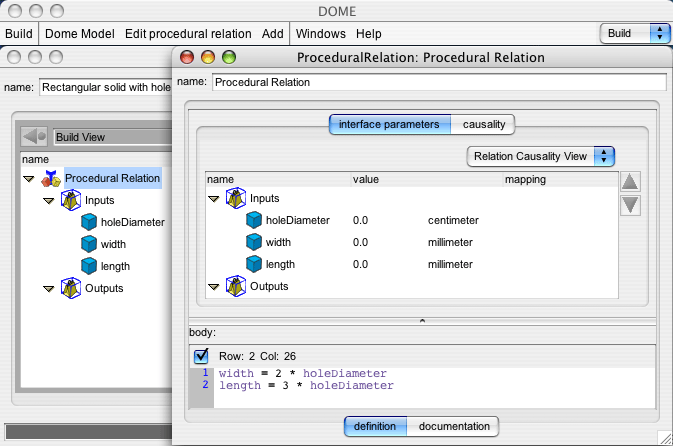The height and width of the screenshot is (446, 673).
Task: Collapse the Outputs group in the parameters table
Action: tap(213, 287)
